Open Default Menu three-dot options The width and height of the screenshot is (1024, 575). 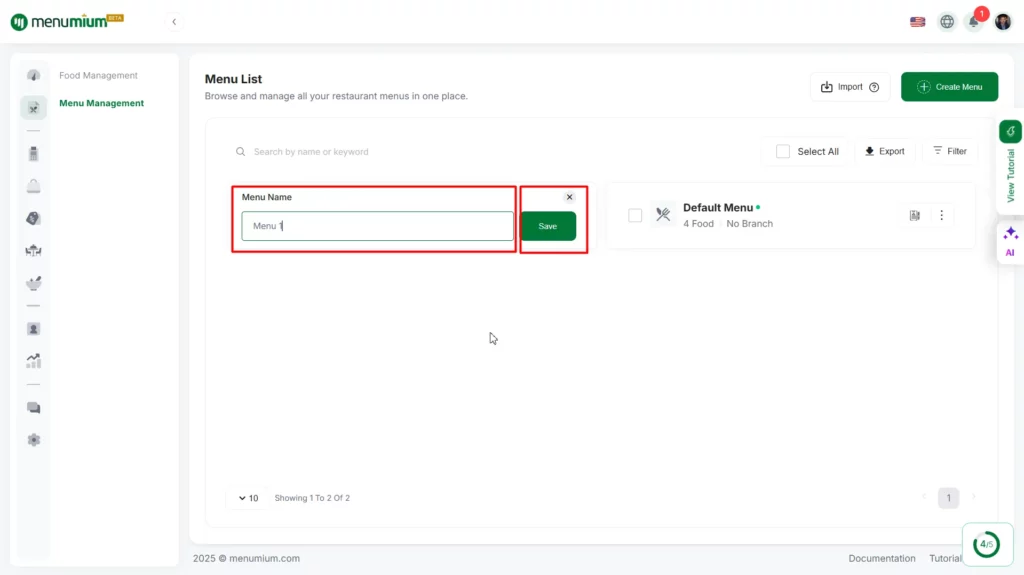point(941,215)
